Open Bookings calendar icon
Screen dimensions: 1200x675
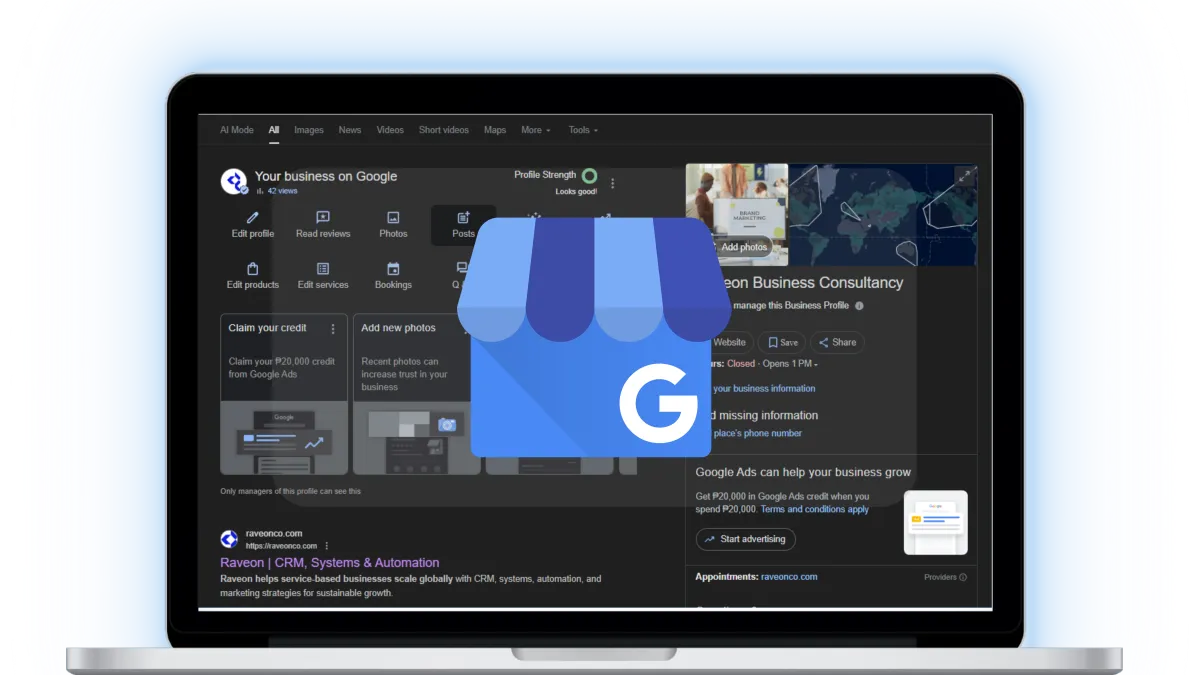[393, 268]
